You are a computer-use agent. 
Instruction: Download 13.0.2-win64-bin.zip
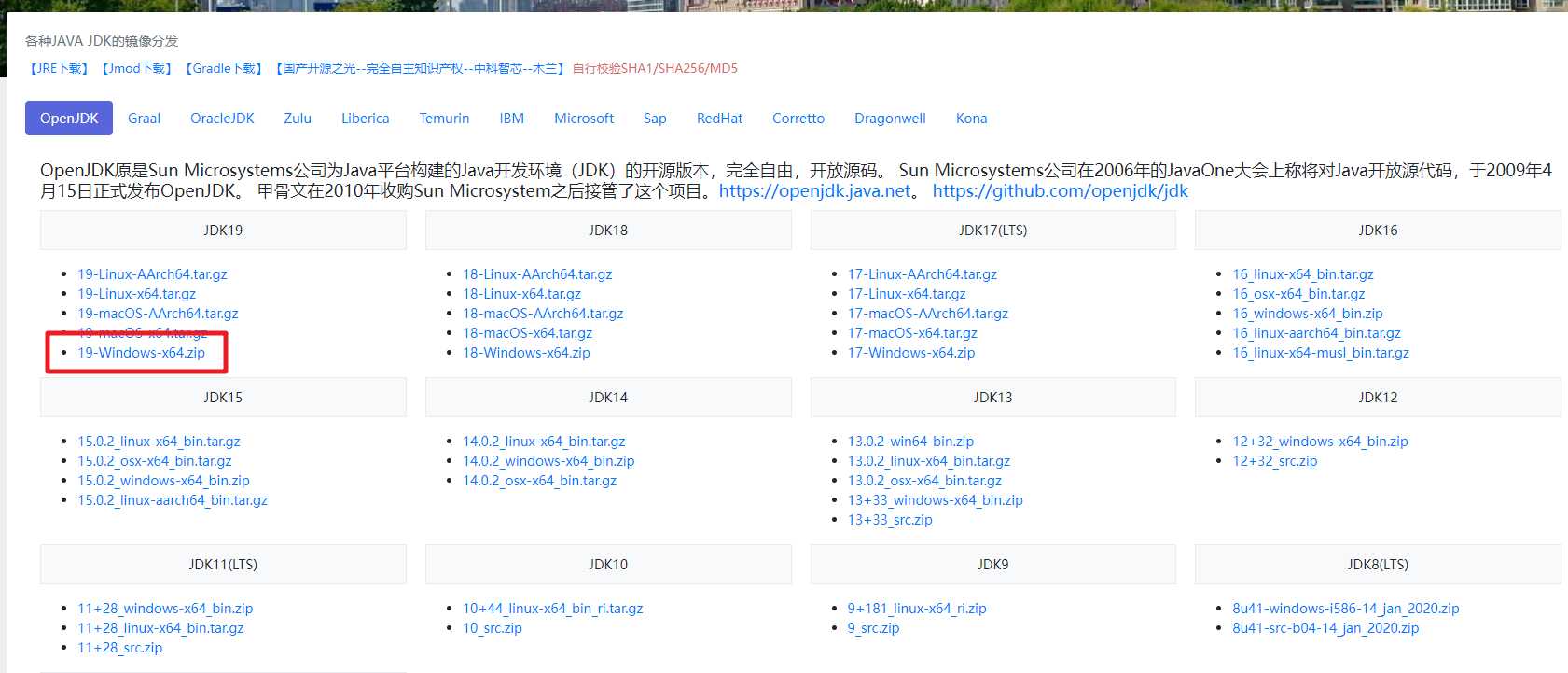[910, 442]
